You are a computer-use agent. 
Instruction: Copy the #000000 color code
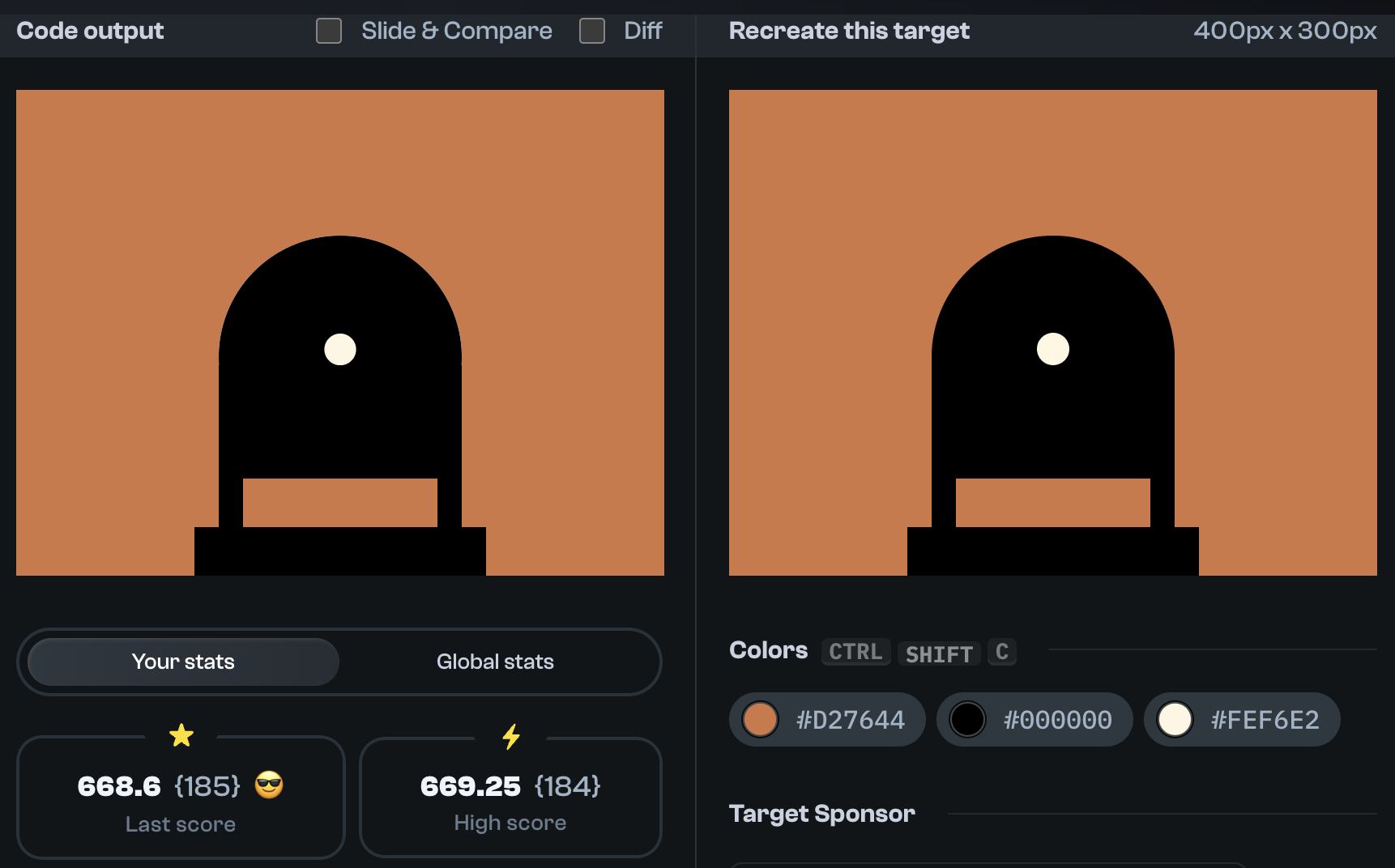1057,719
